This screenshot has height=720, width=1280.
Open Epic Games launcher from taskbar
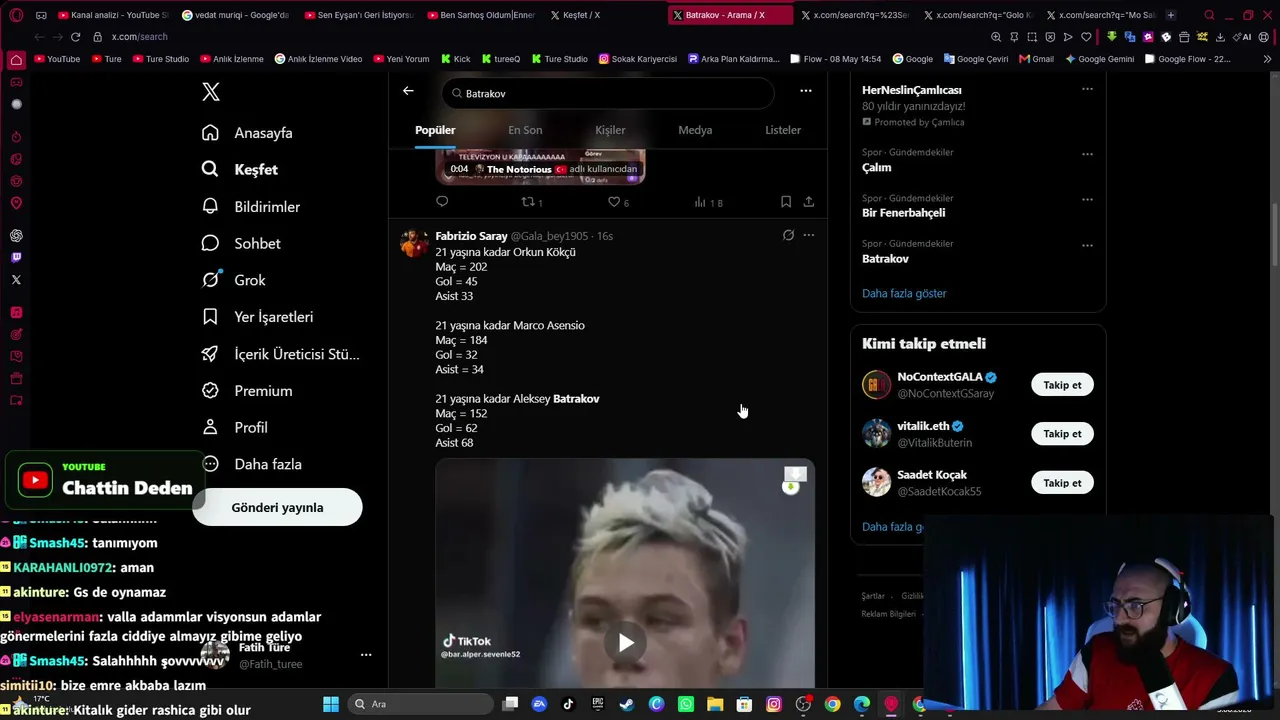click(597, 704)
